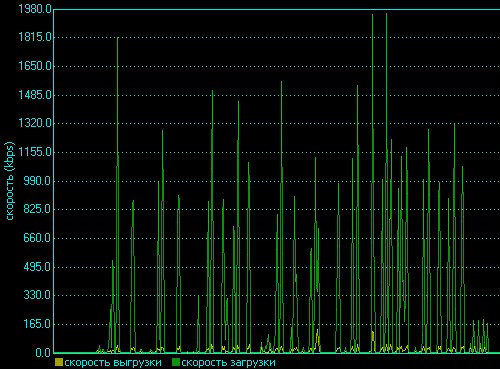This screenshot has width=500, height=369.
Task: Select the 1485.0 axis value
Action: [35, 95]
